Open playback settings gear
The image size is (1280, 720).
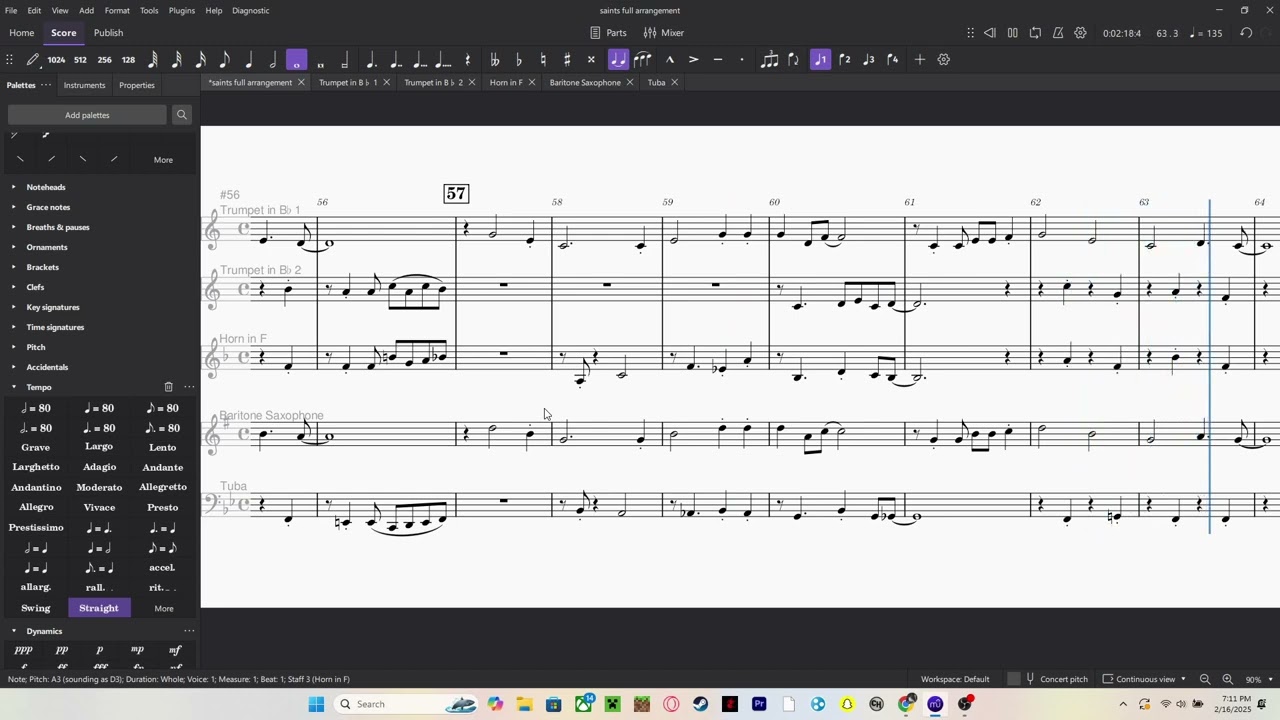[x=1080, y=33]
